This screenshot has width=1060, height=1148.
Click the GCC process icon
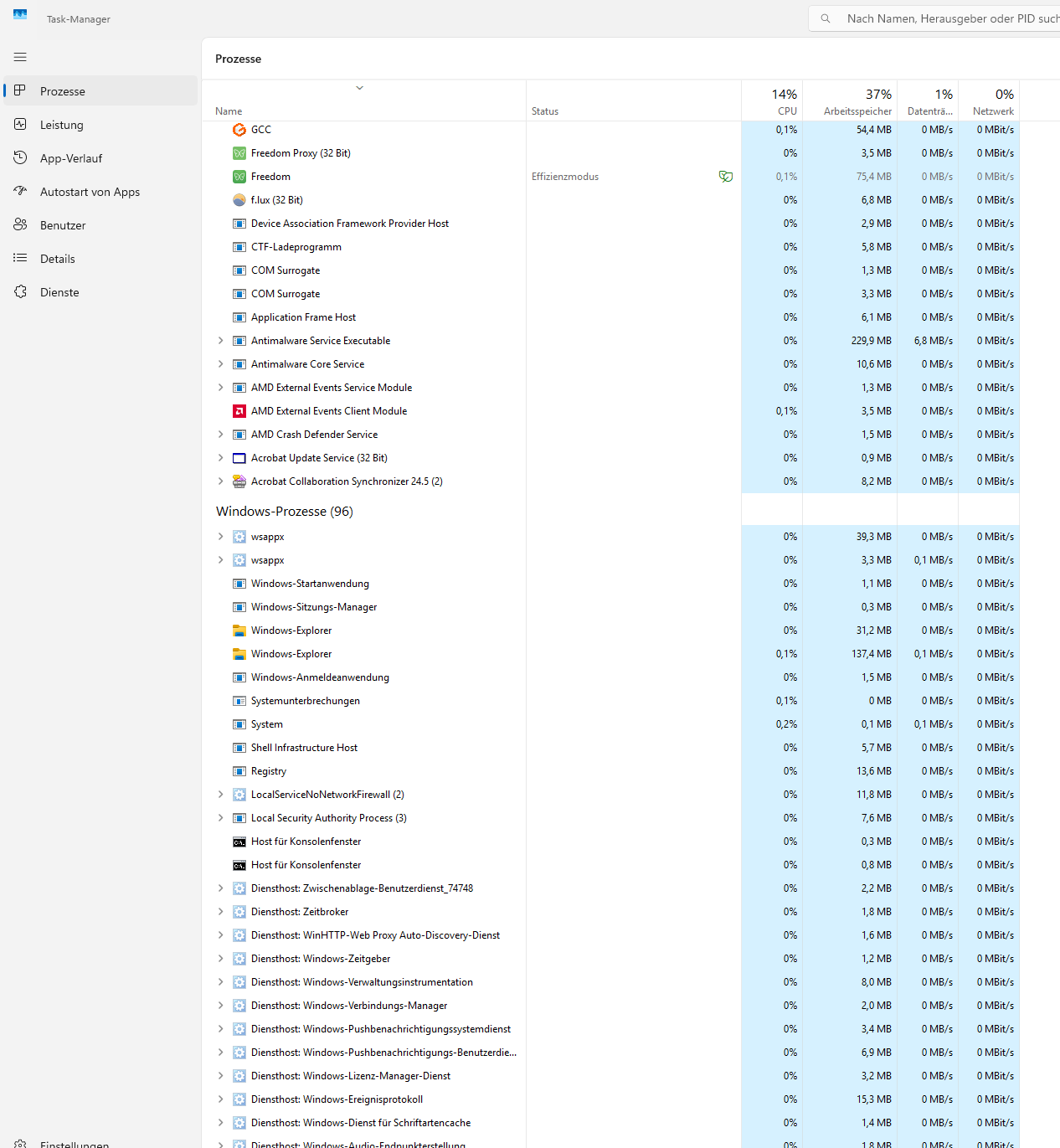tap(239, 130)
